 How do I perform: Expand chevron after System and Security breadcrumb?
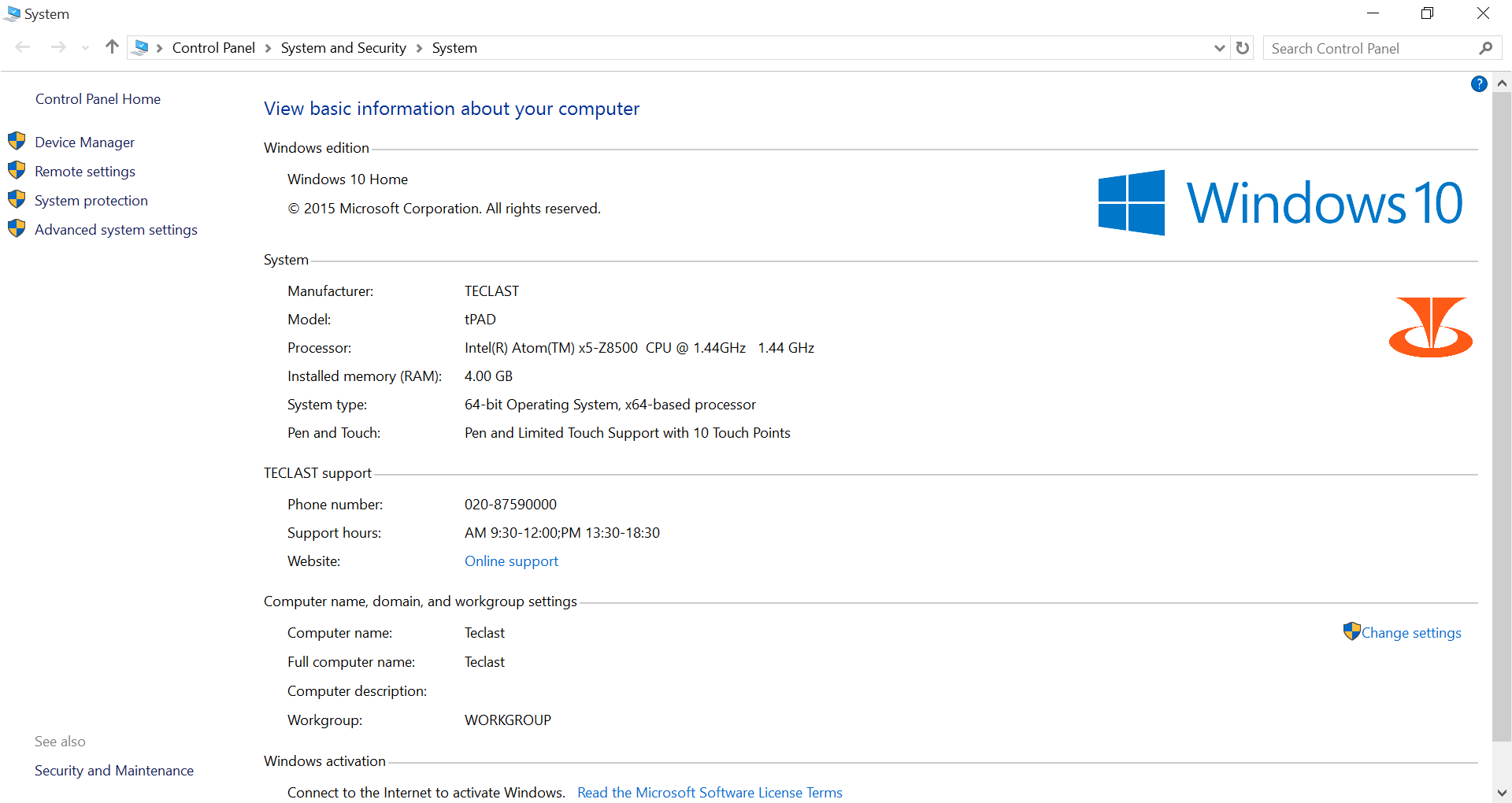pyautogui.click(x=419, y=48)
